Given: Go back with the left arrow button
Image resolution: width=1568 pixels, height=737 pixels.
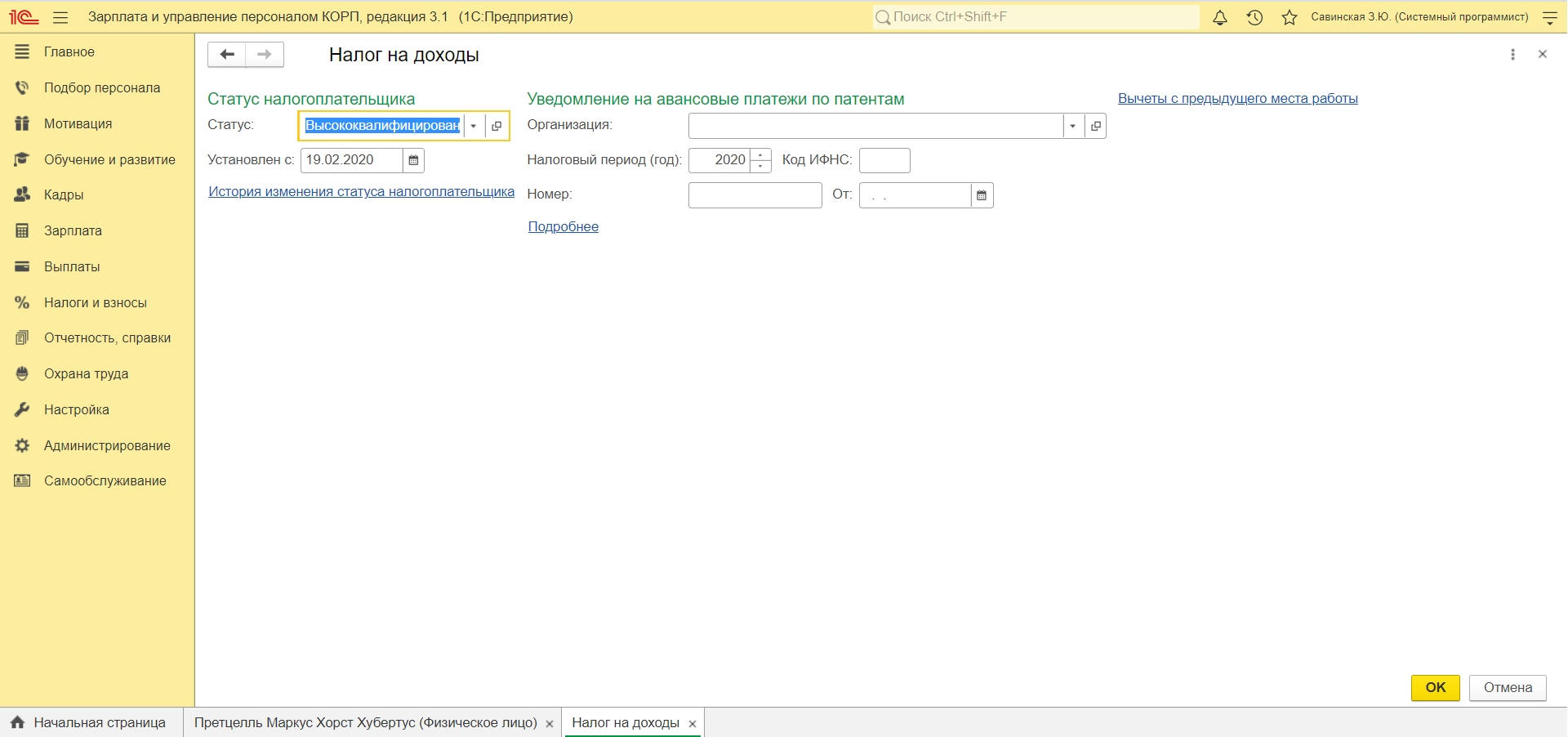Looking at the screenshot, I should 227,55.
